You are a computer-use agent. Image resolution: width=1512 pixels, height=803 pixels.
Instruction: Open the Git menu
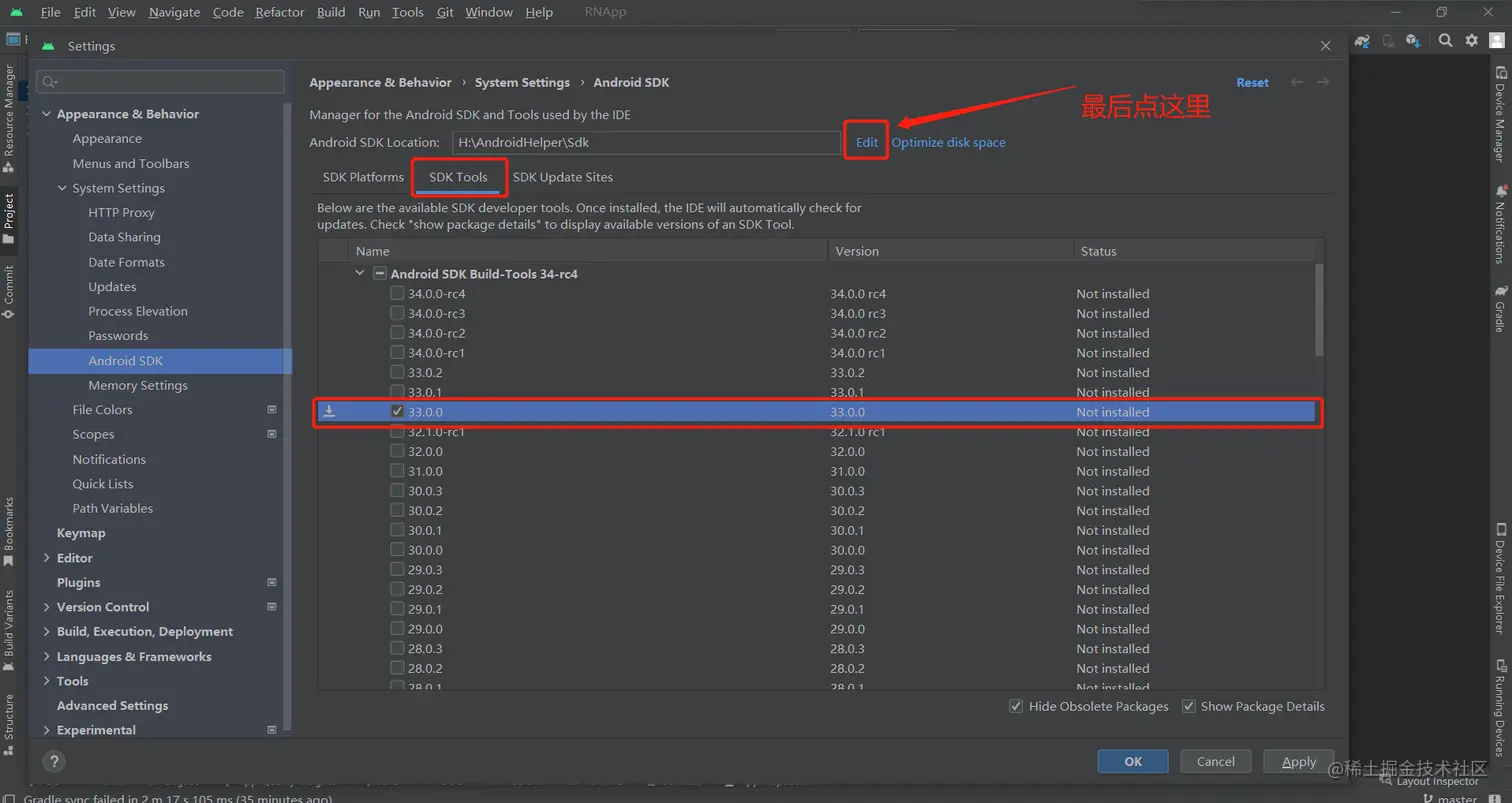point(445,12)
